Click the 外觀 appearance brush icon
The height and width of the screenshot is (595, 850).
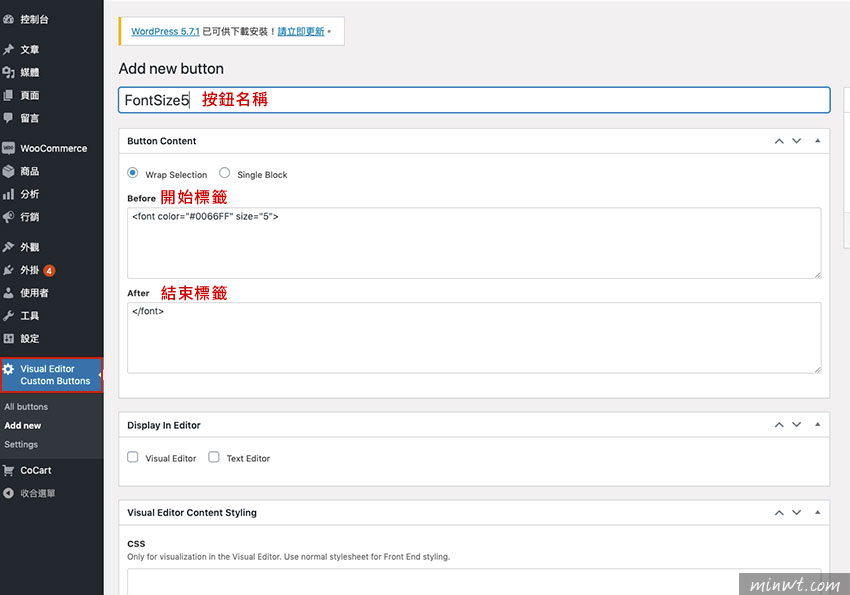[x=8, y=247]
